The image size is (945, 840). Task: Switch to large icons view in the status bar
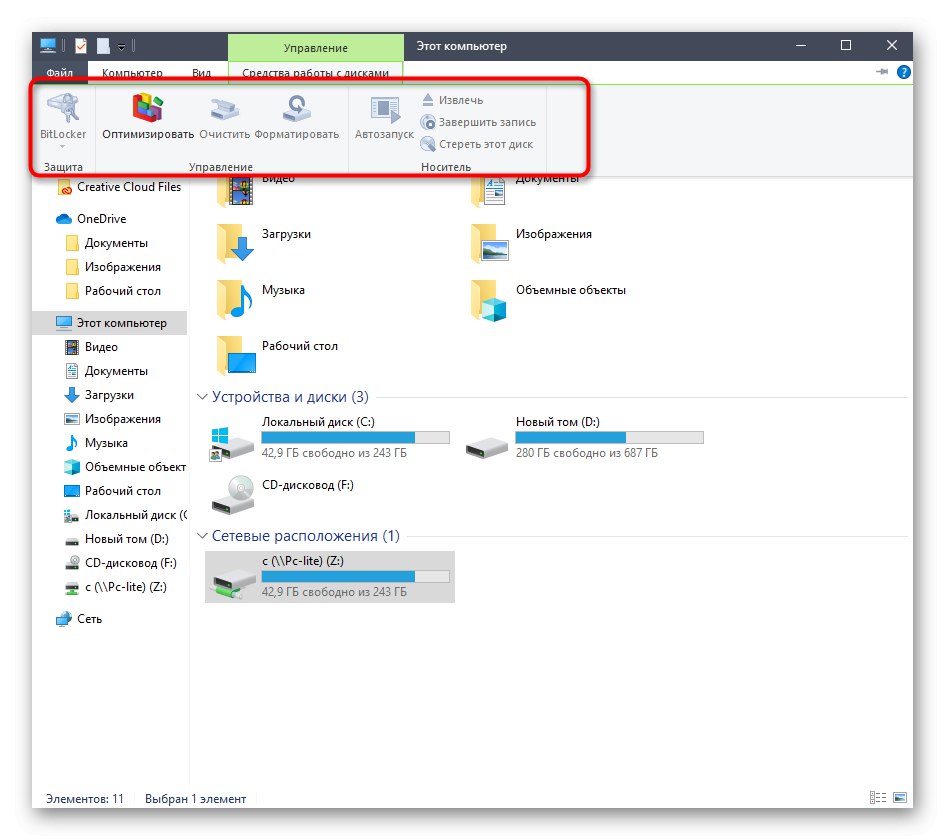point(900,798)
